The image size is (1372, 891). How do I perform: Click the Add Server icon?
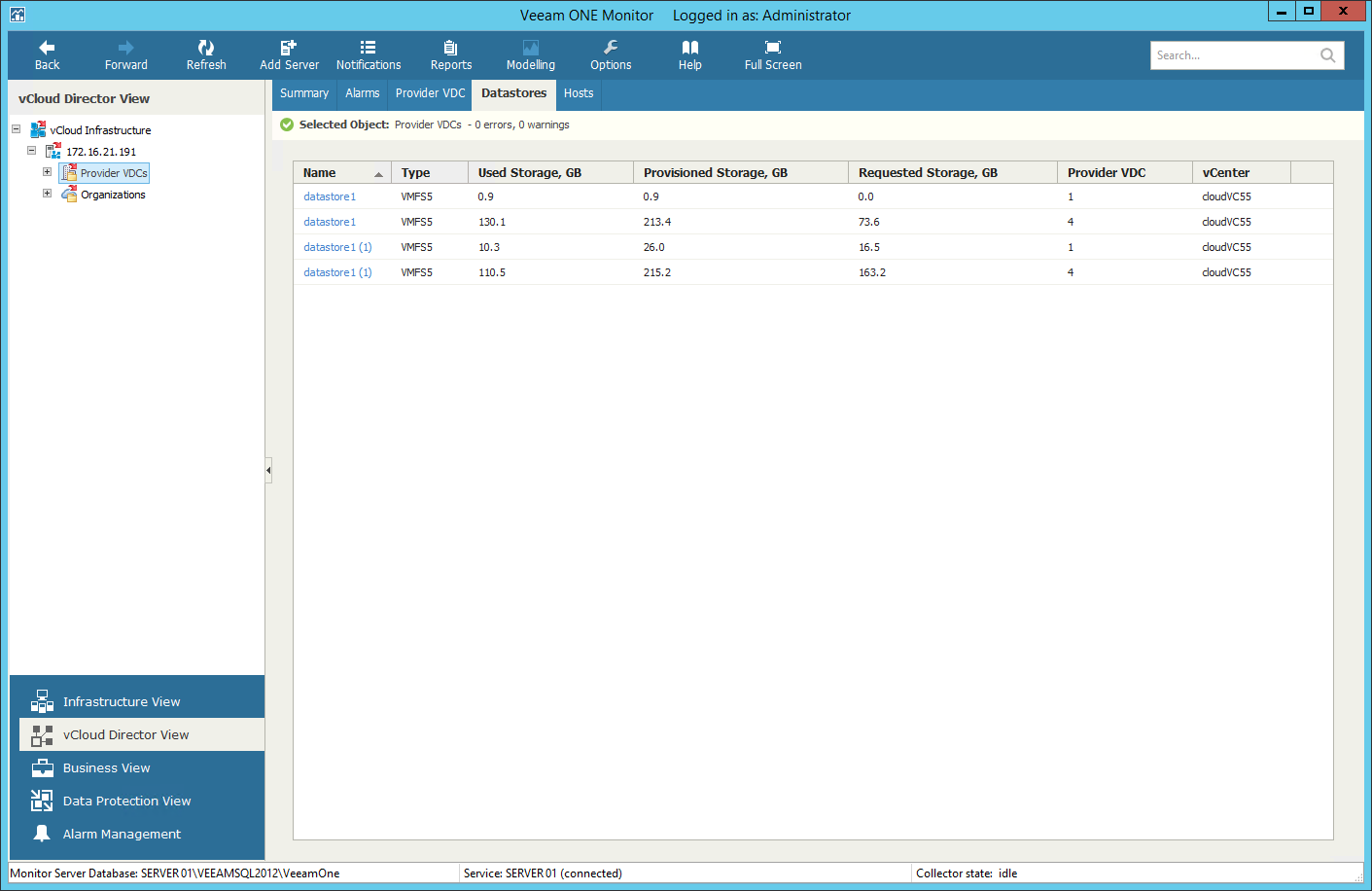click(289, 47)
